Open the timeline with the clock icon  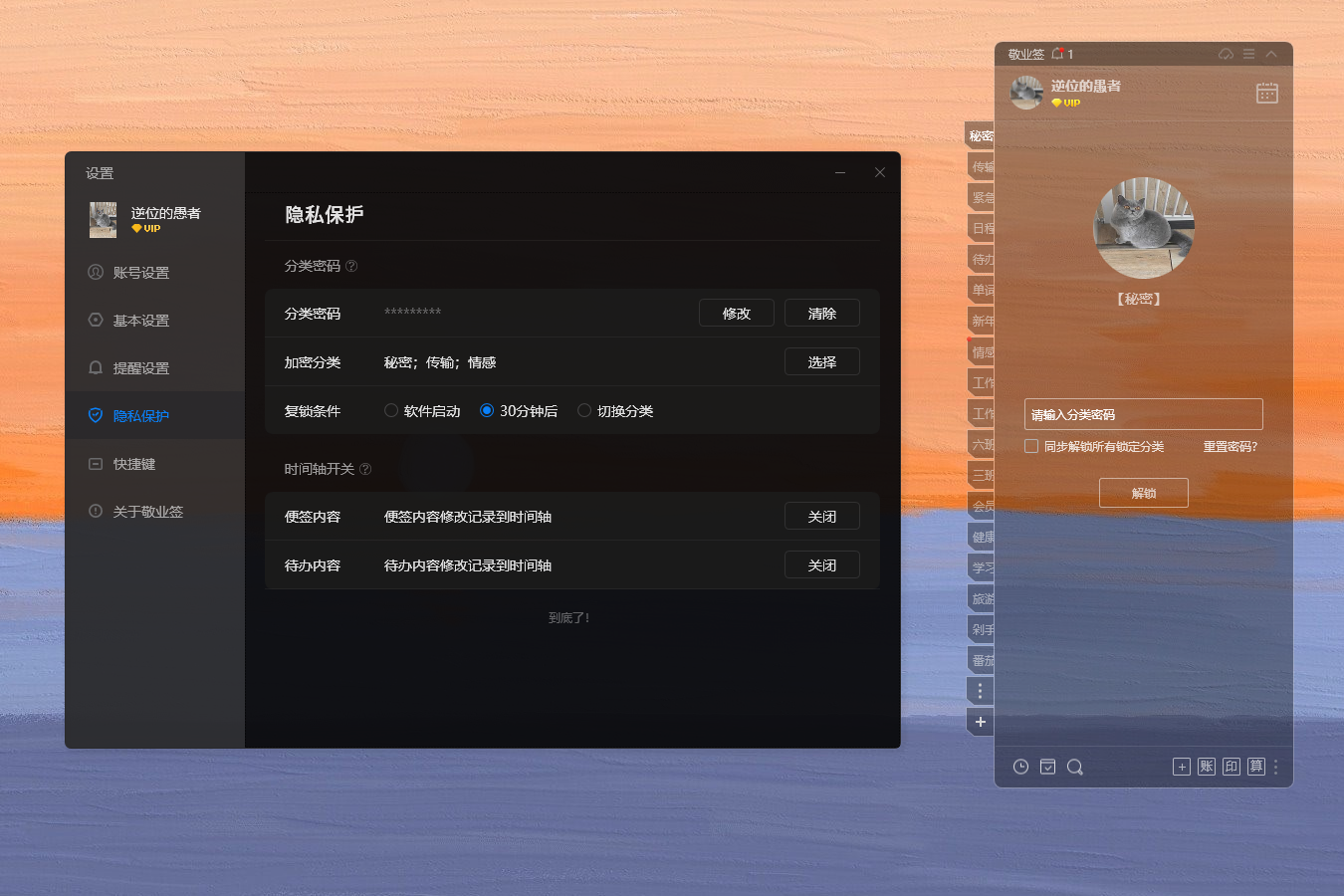[1020, 767]
